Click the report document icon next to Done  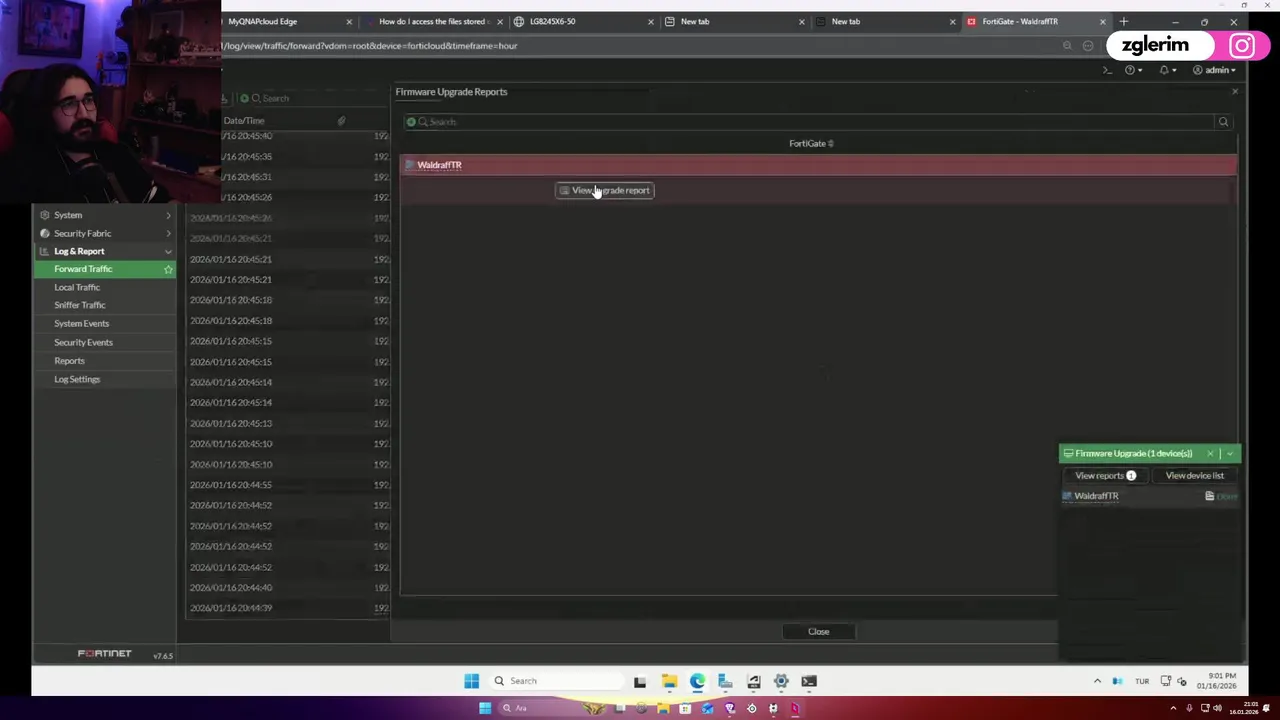point(1209,496)
